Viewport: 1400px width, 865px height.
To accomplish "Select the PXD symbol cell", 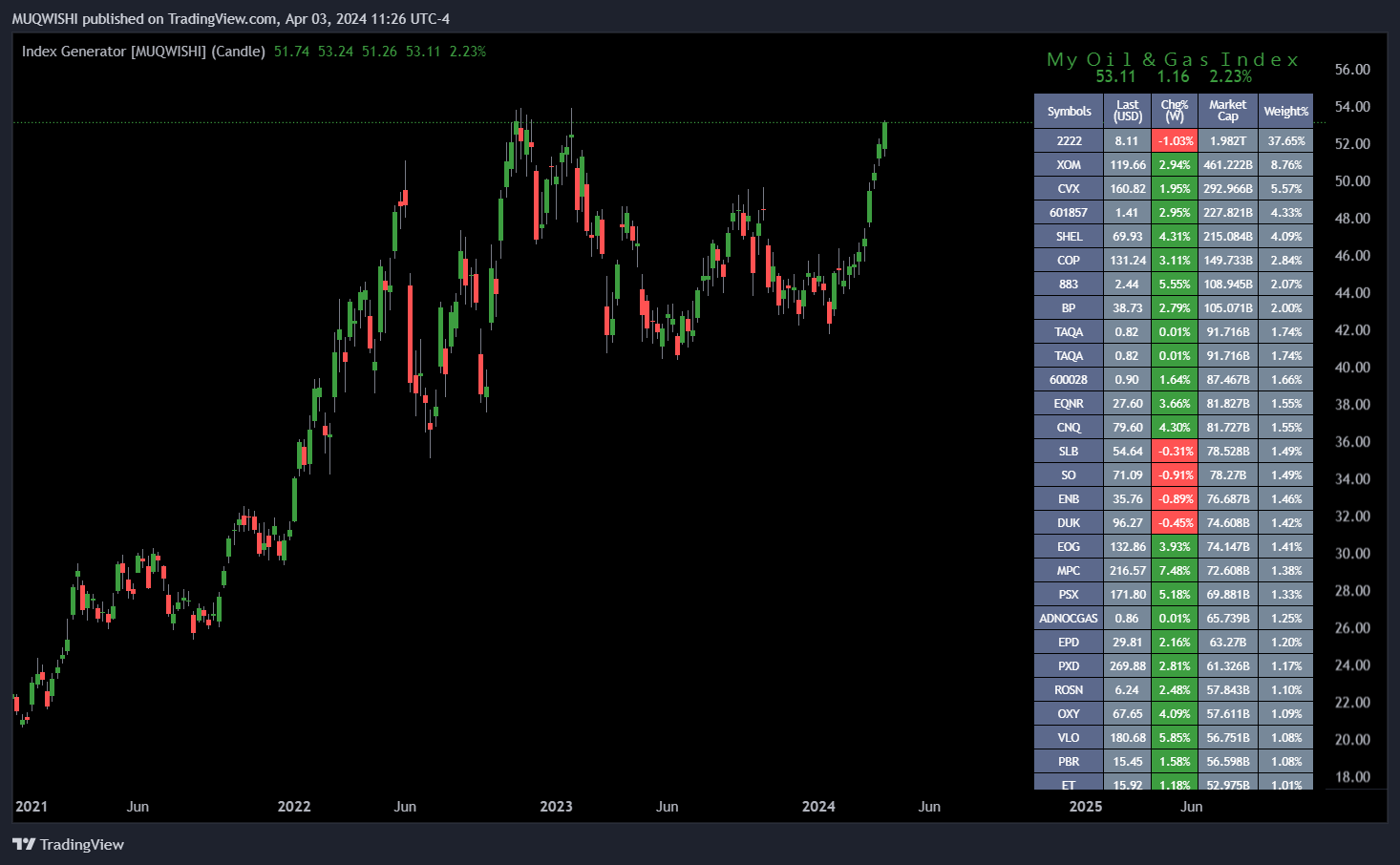I will (1069, 665).
